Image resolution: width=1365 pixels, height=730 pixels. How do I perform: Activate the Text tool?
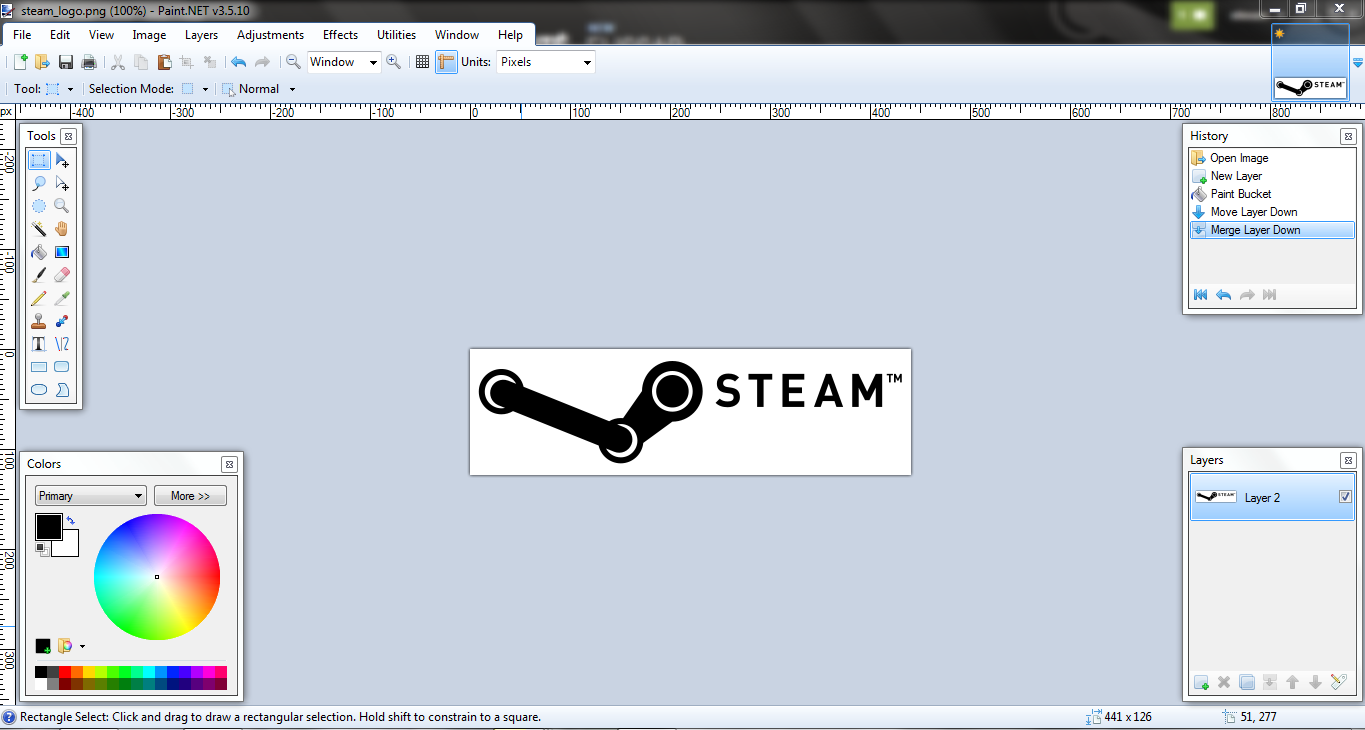tap(39, 344)
